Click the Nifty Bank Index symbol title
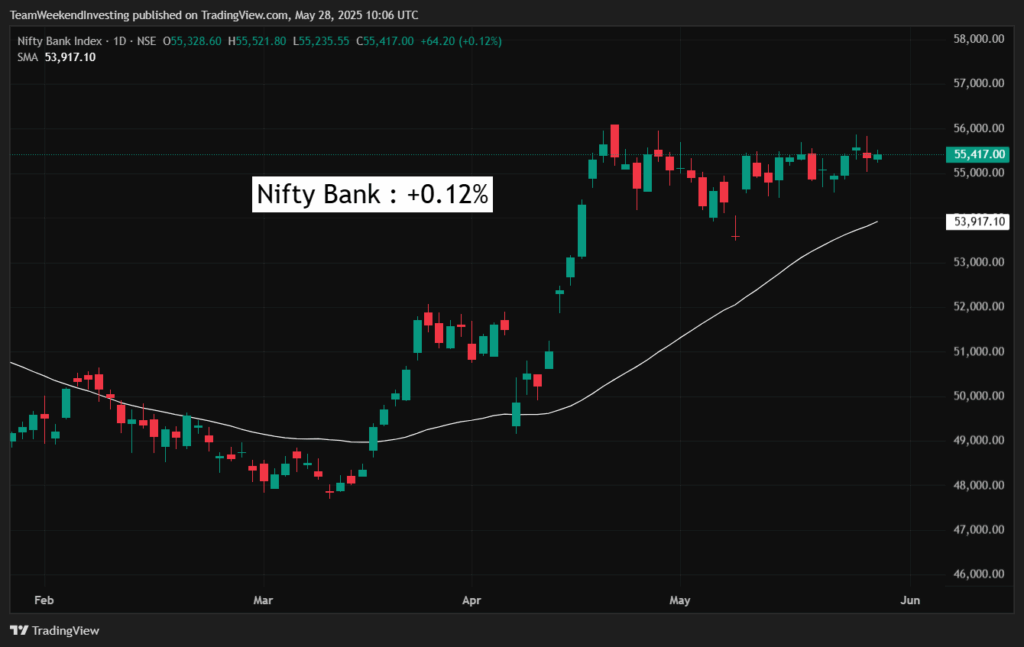The height and width of the screenshot is (647, 1024). [x=59, y=41]
